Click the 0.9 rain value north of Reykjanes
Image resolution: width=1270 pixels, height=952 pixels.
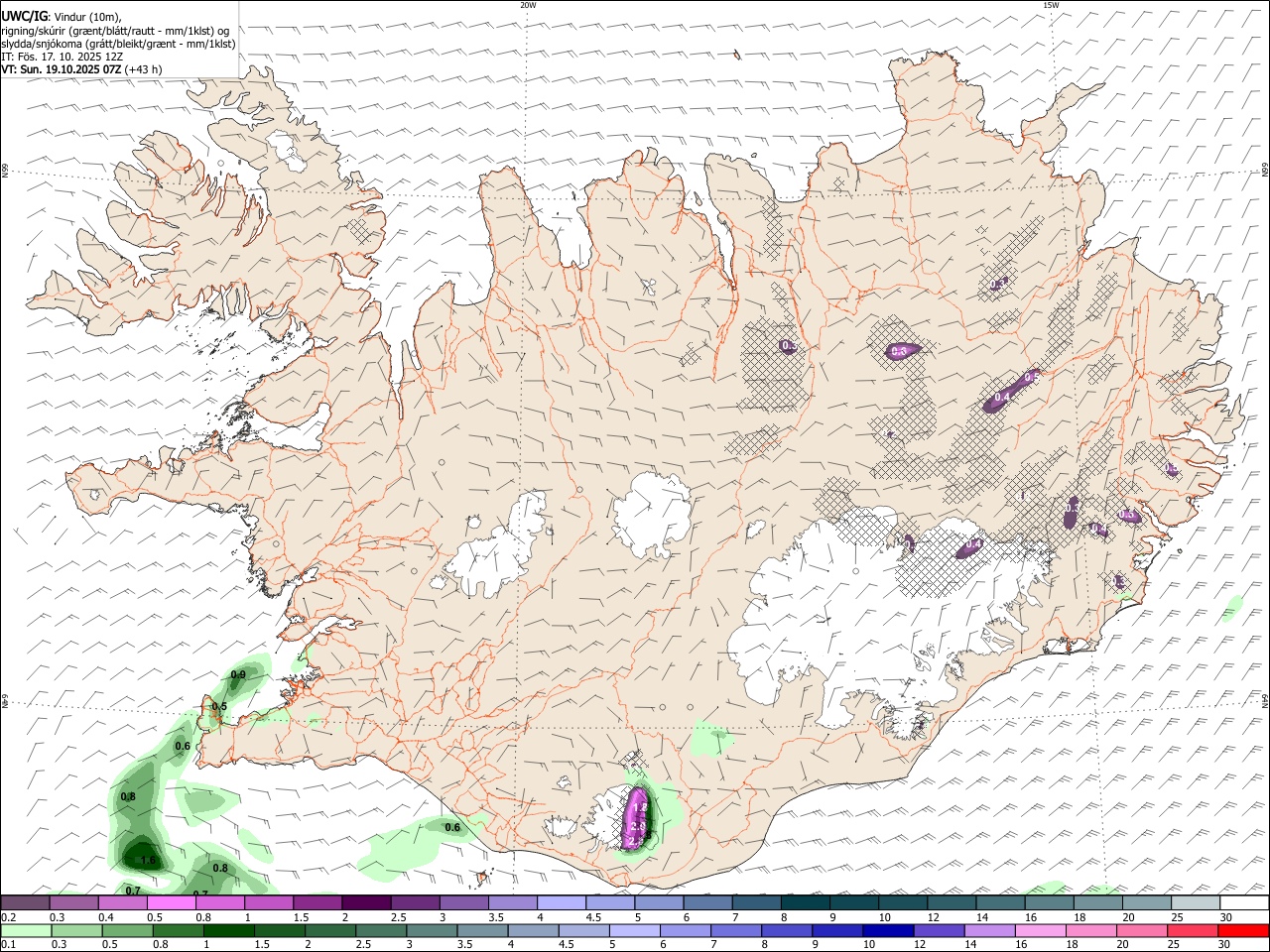238,675
